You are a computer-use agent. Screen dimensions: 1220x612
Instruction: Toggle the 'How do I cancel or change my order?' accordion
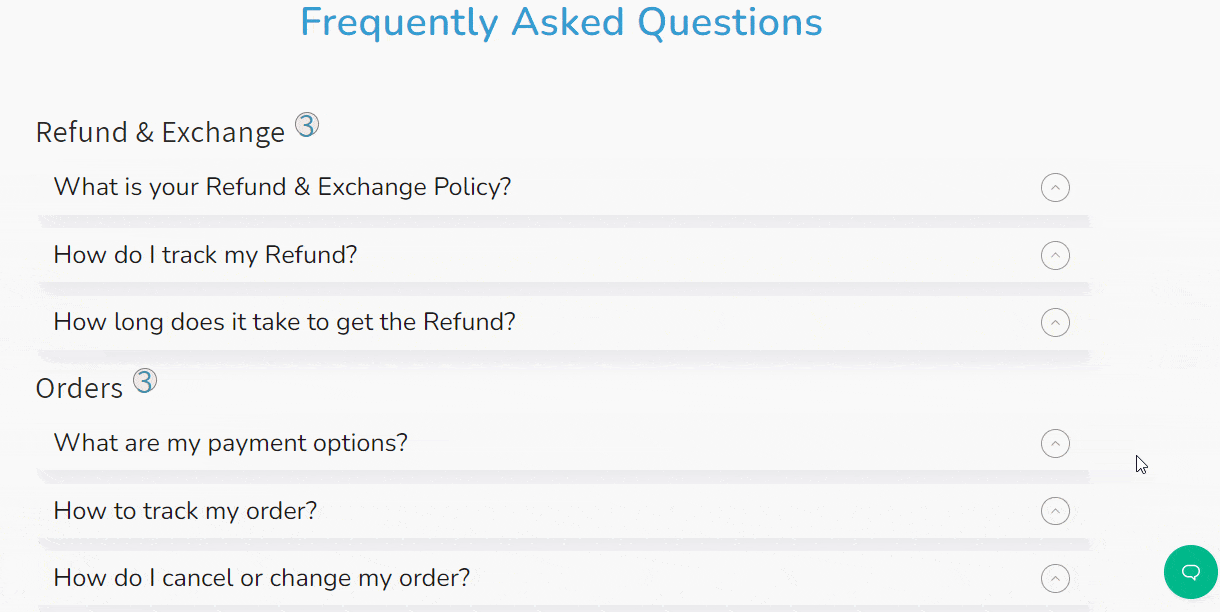click(x=1055, y=578)
